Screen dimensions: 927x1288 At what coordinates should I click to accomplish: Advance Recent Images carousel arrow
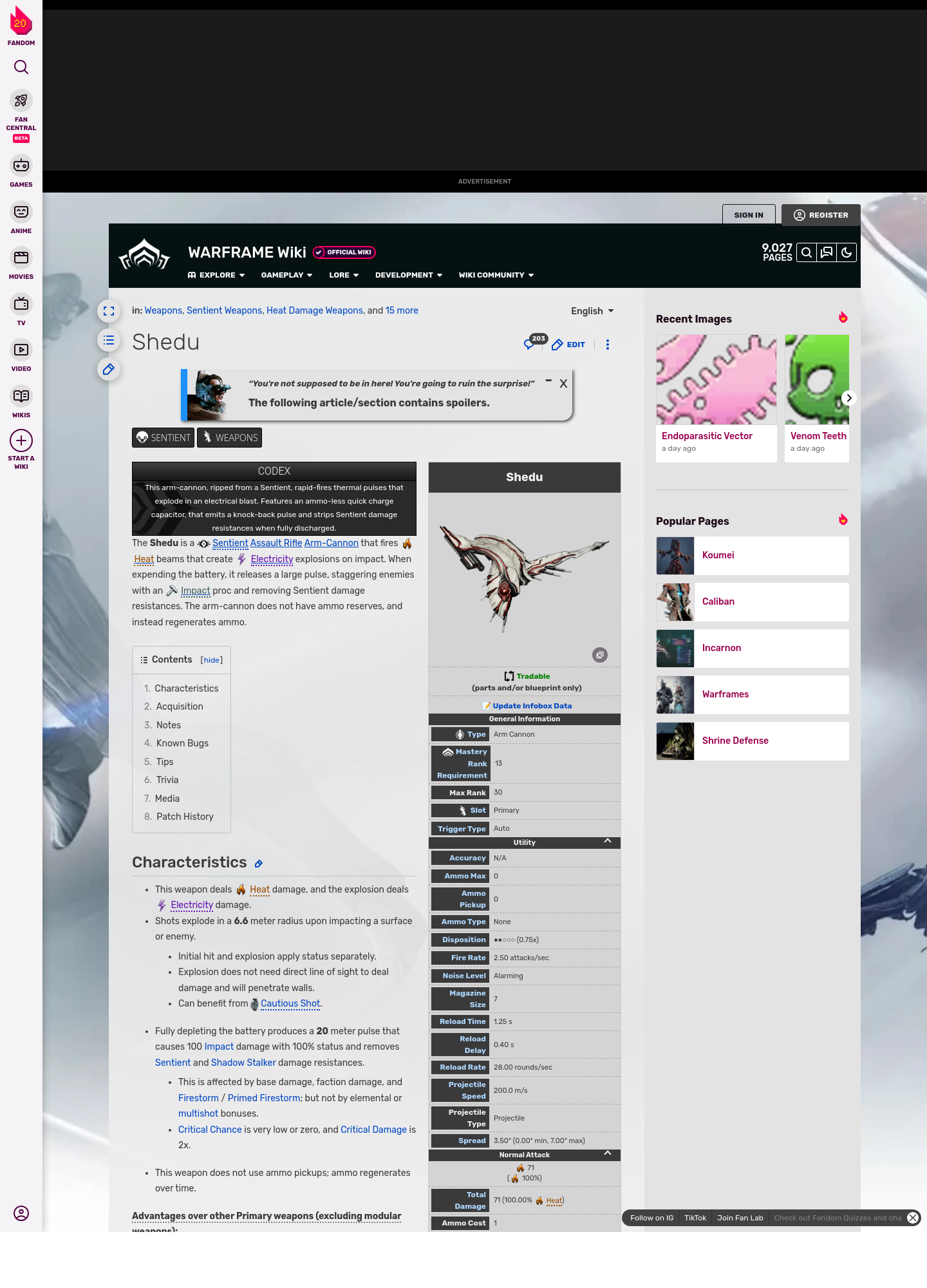[849, 398]
